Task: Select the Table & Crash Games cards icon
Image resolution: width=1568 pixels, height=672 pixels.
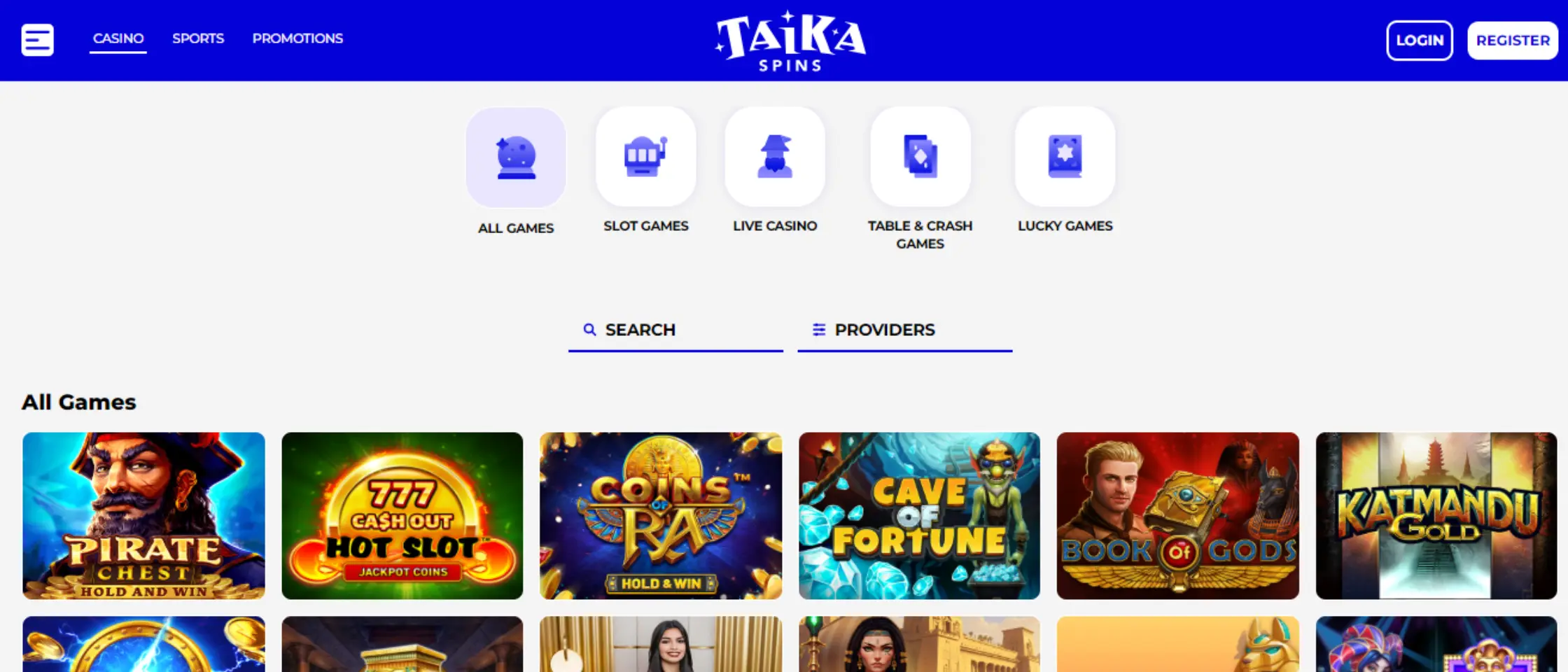Action: click(x=920, y=157)
